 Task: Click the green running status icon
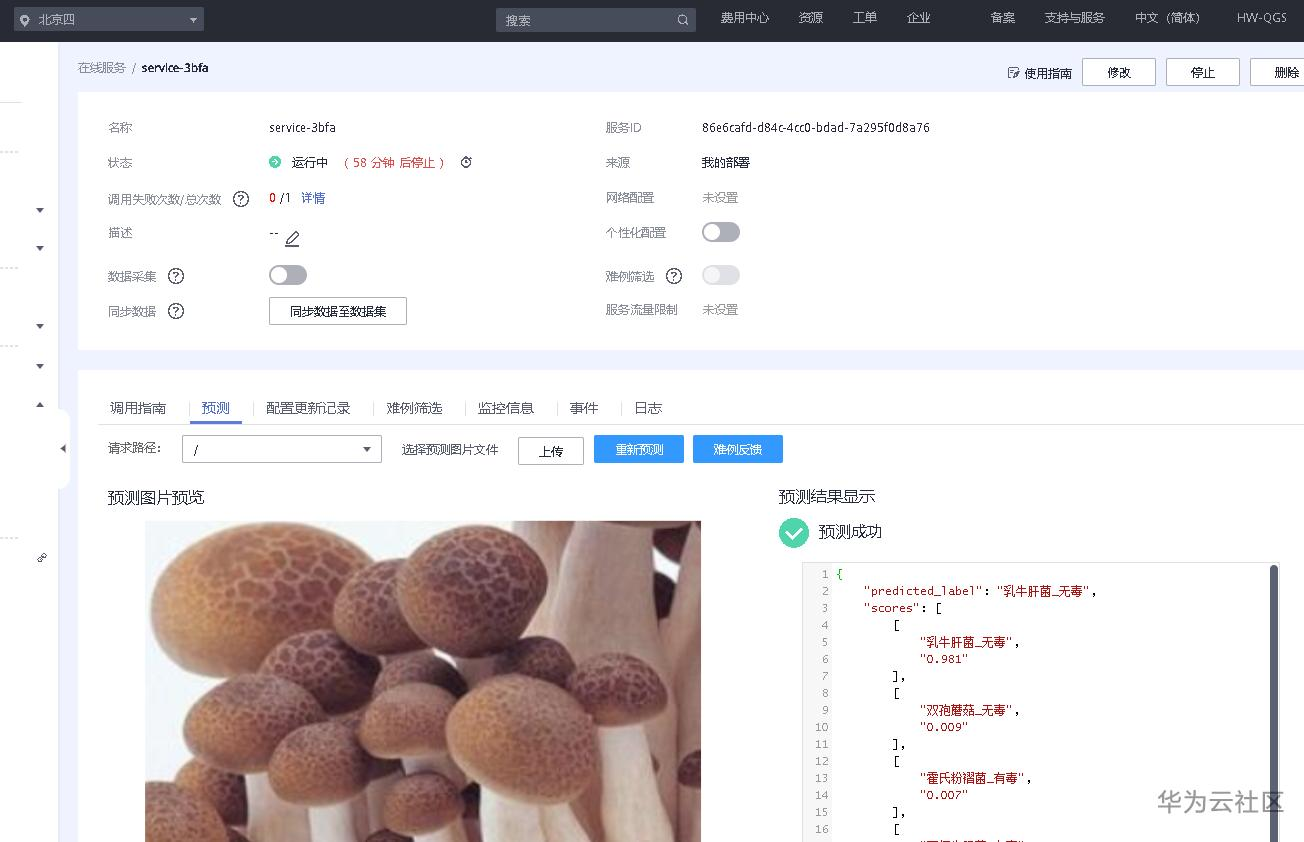[x=275, y=162]
